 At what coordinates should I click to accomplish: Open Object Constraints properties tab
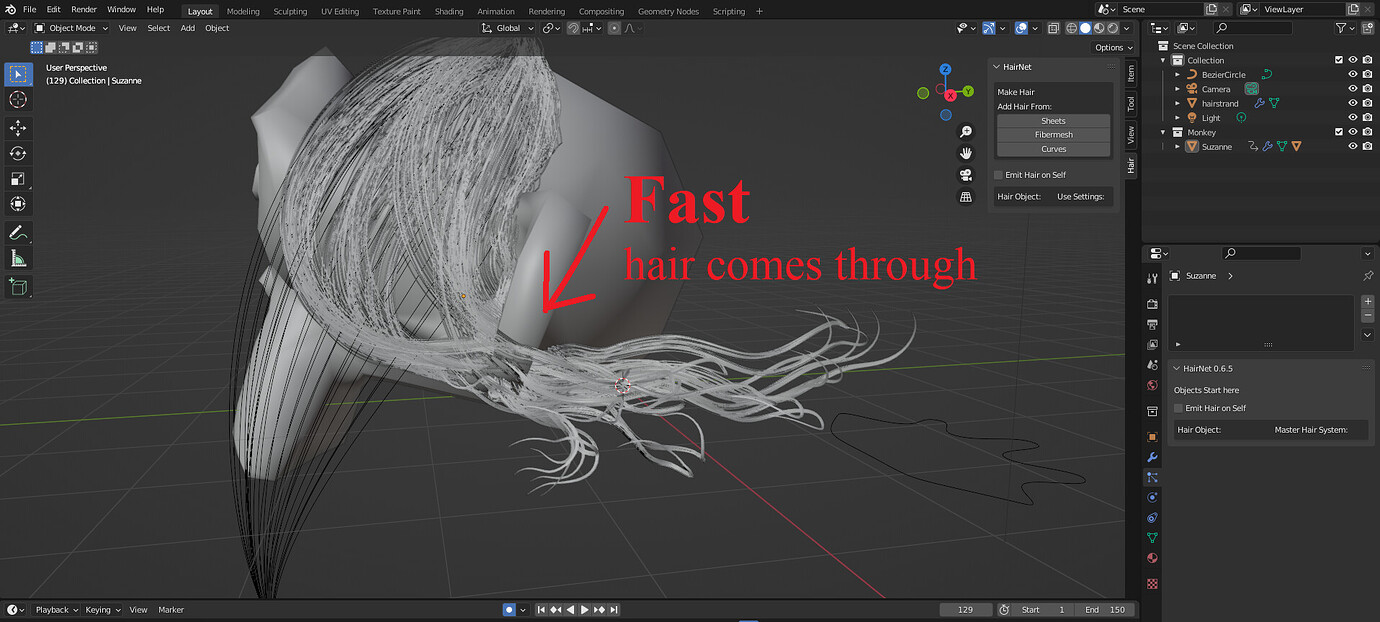click(x=1152, y=517)
